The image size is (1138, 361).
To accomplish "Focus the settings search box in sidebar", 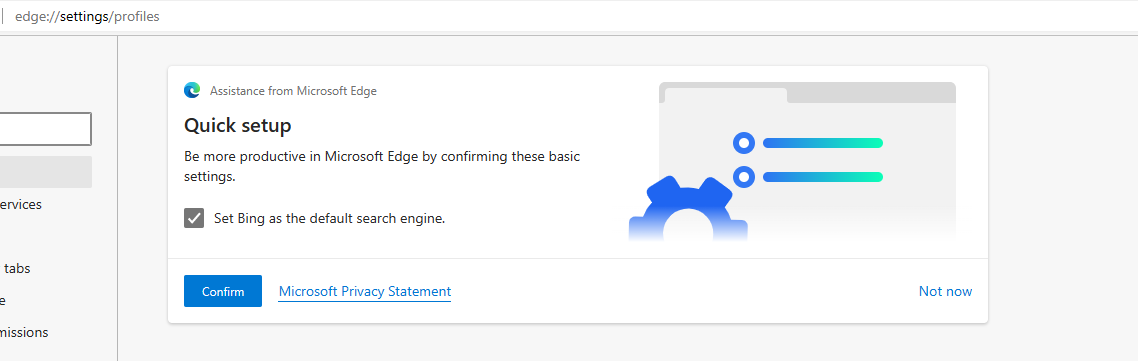I will click(45, 129).
